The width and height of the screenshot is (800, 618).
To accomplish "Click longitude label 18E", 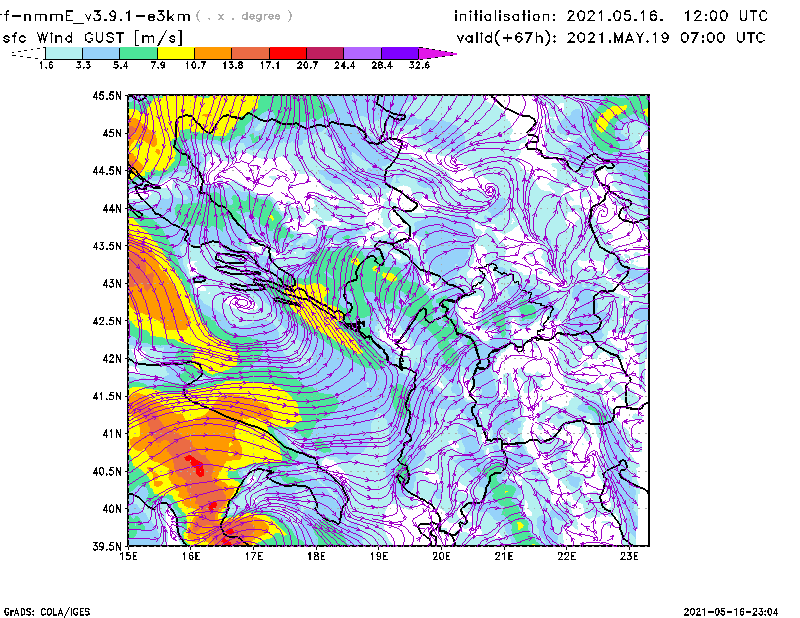I will tap(316, 556).
